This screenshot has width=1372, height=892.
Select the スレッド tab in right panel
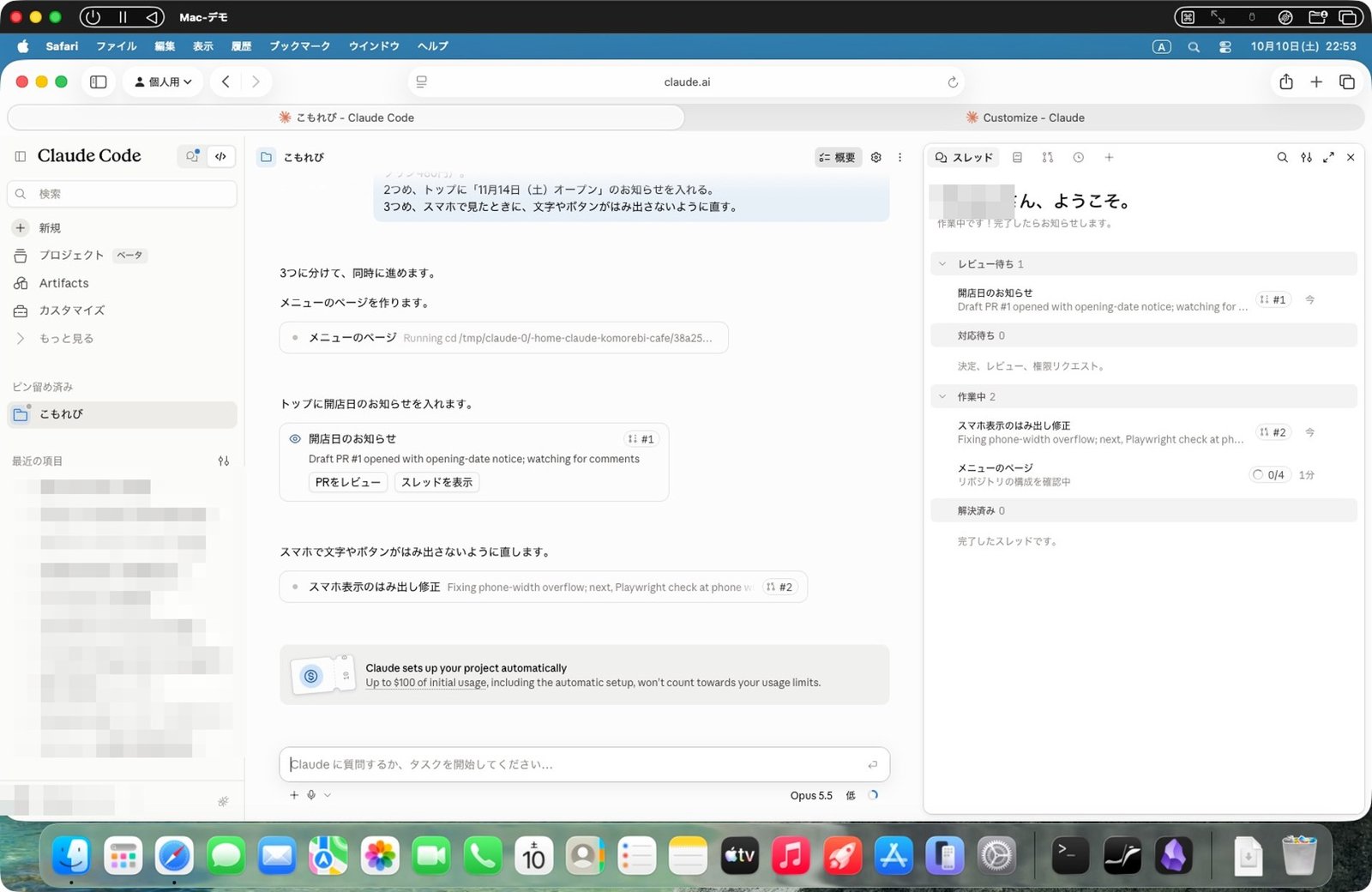(964, 158)
